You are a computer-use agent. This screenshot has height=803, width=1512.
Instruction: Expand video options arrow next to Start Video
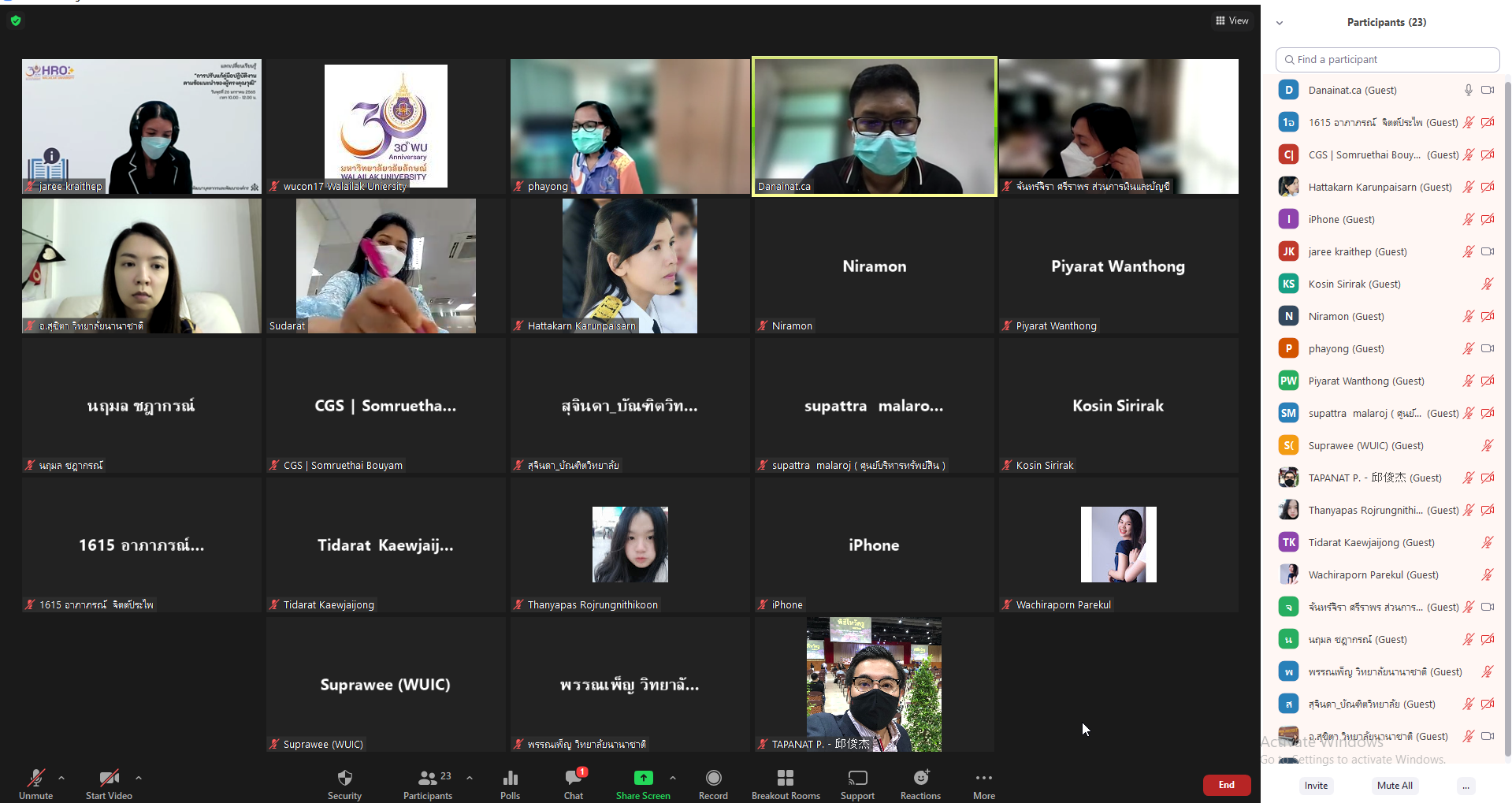(x=139, y=778)
